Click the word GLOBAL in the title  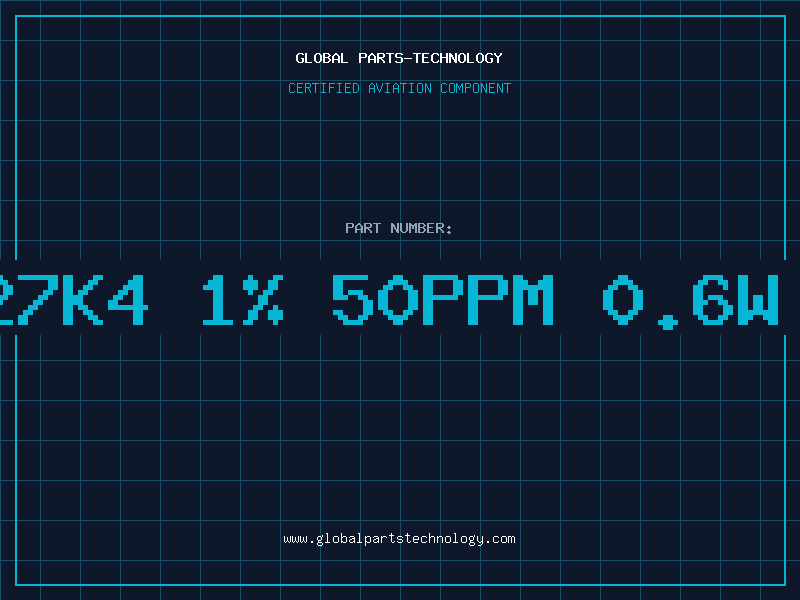[x=321, y=58]
